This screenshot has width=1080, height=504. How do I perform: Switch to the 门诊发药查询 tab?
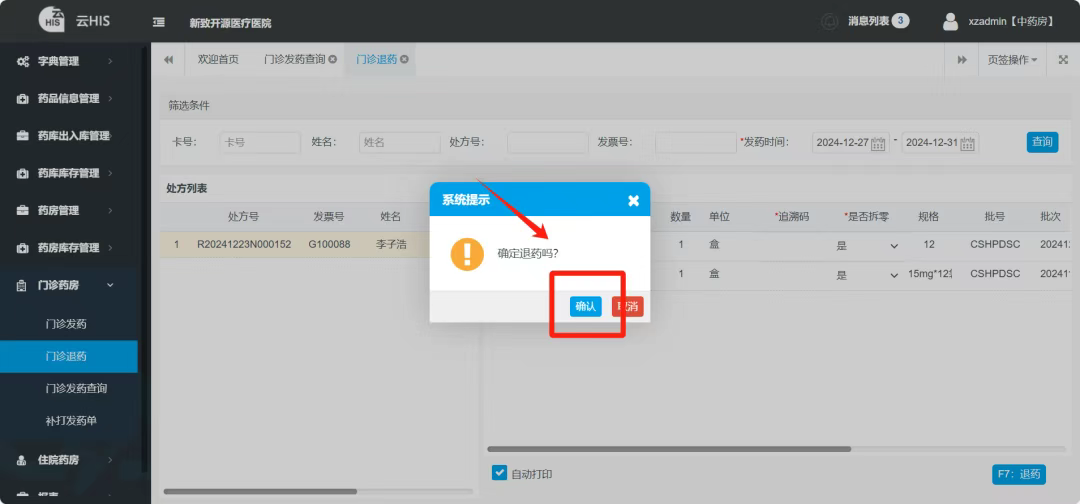(295, 60)
